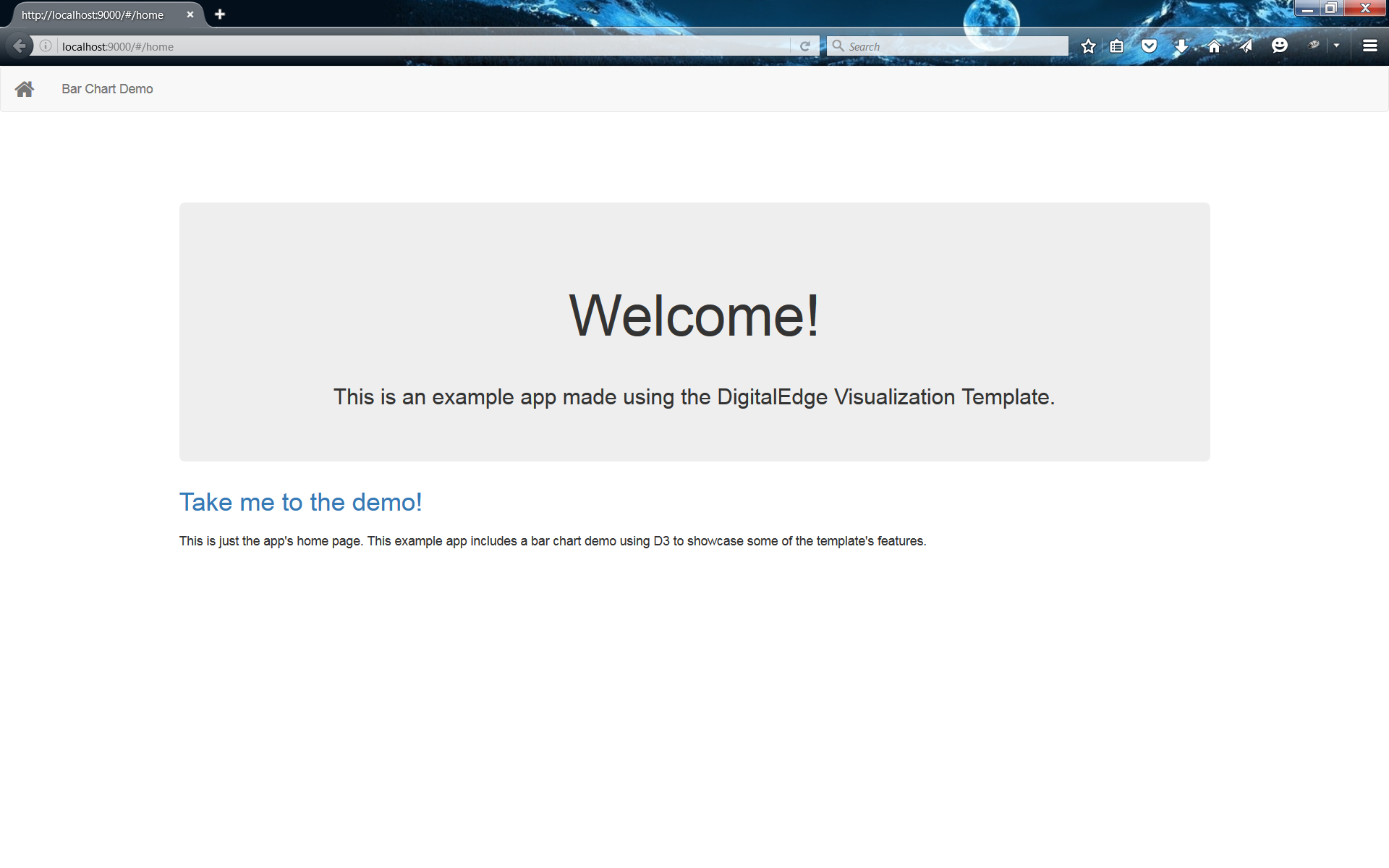The image size is (1389, 868).
Task: Focus the browser Search field
Action: tap(955, 46)
